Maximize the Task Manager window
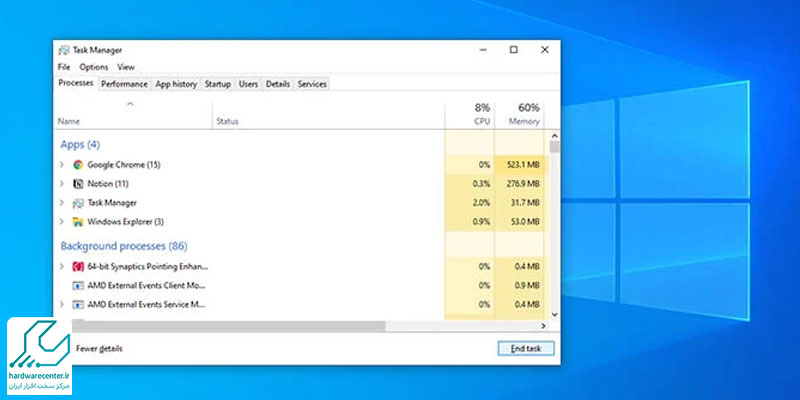The image size is (800, 400). point(514,49)
